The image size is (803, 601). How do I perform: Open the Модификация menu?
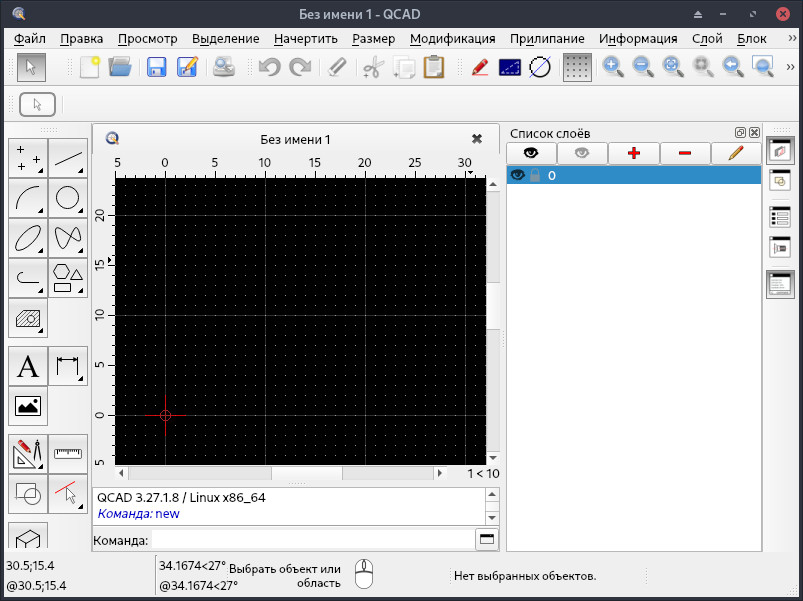coord(452,39)
